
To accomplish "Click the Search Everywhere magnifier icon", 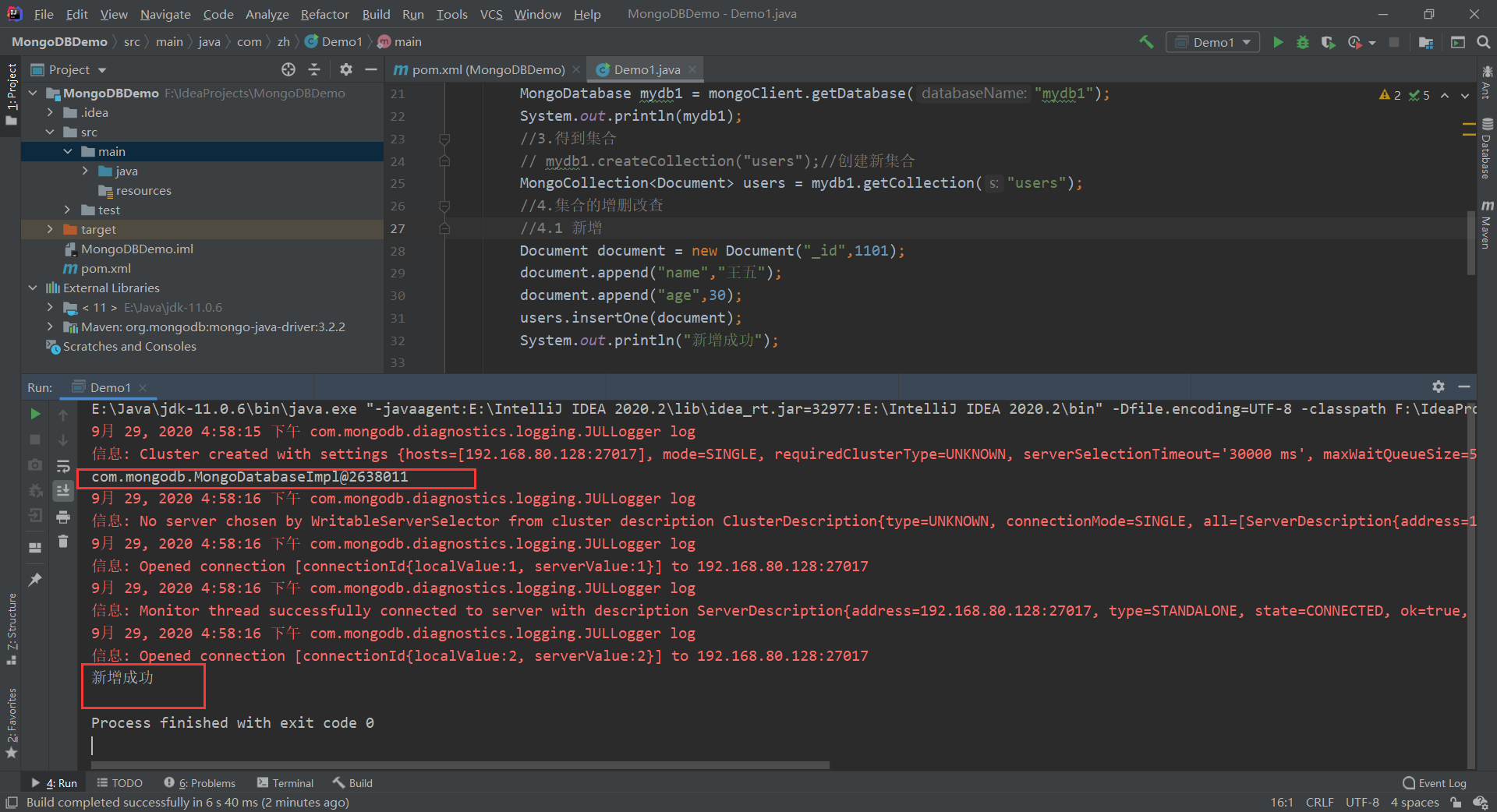I will (x=1484, y=42).
